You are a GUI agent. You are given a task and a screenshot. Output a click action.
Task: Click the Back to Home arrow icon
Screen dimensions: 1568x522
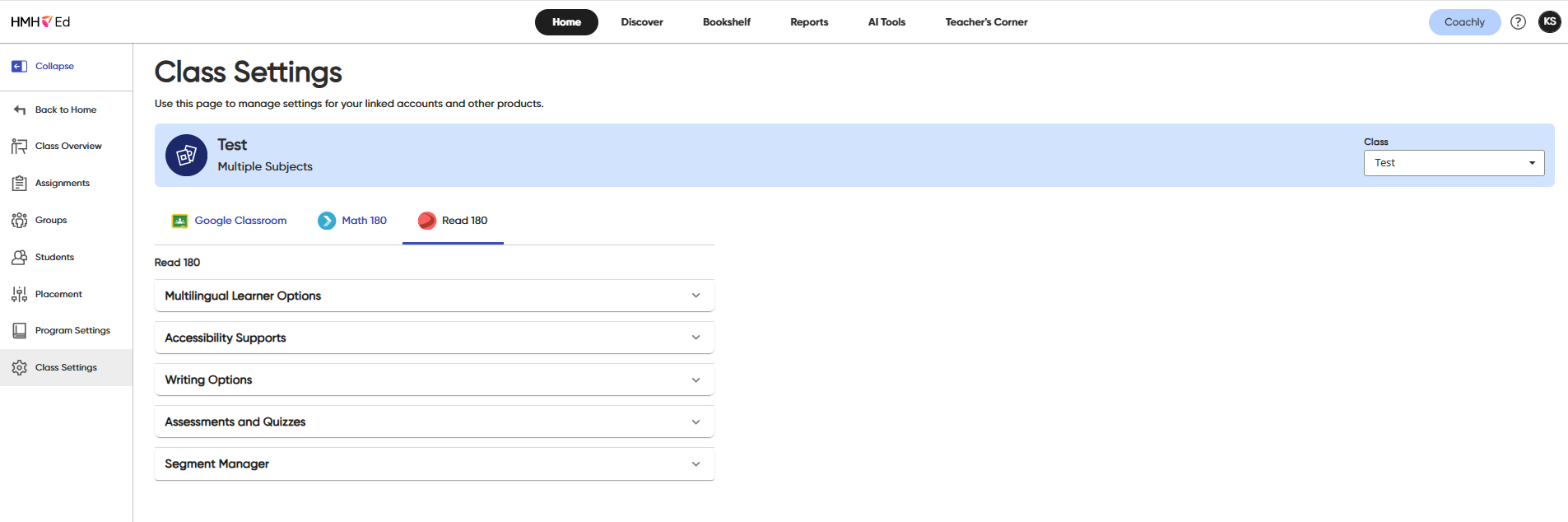click(20, 110)
